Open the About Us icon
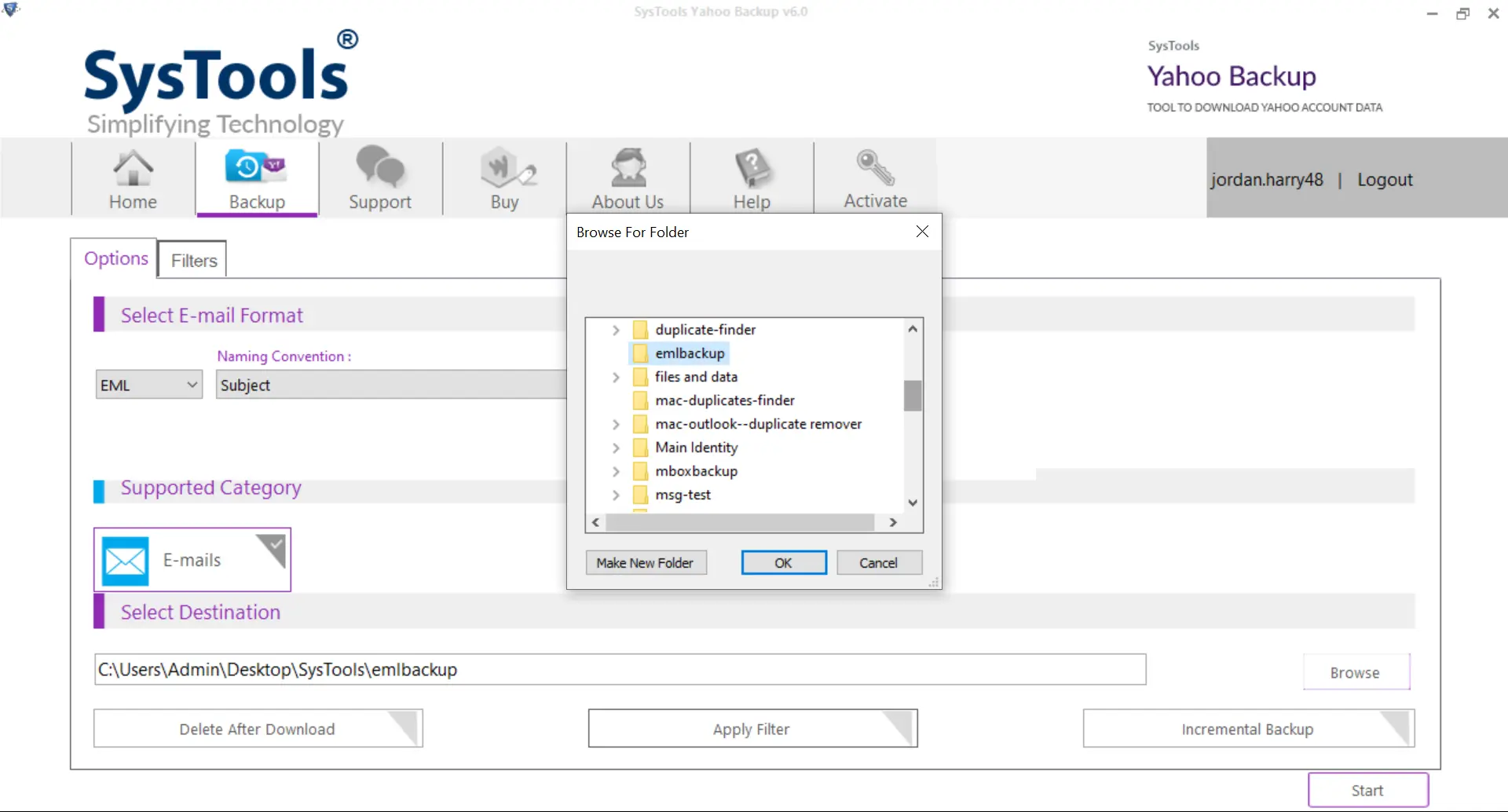 628,167
